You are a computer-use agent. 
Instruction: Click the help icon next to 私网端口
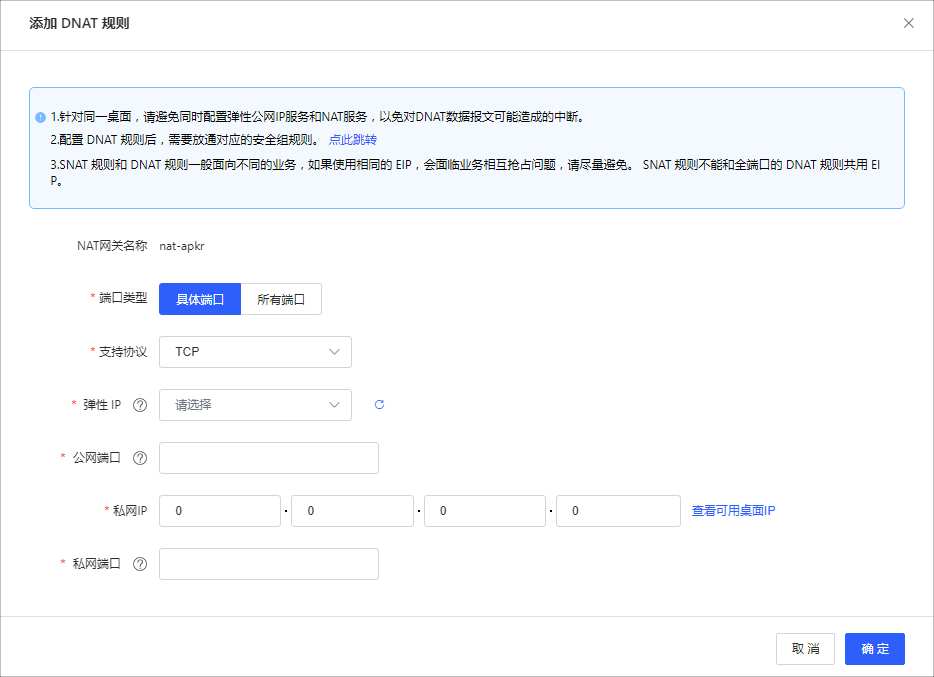pyautogui.click(x=140, y=564)
